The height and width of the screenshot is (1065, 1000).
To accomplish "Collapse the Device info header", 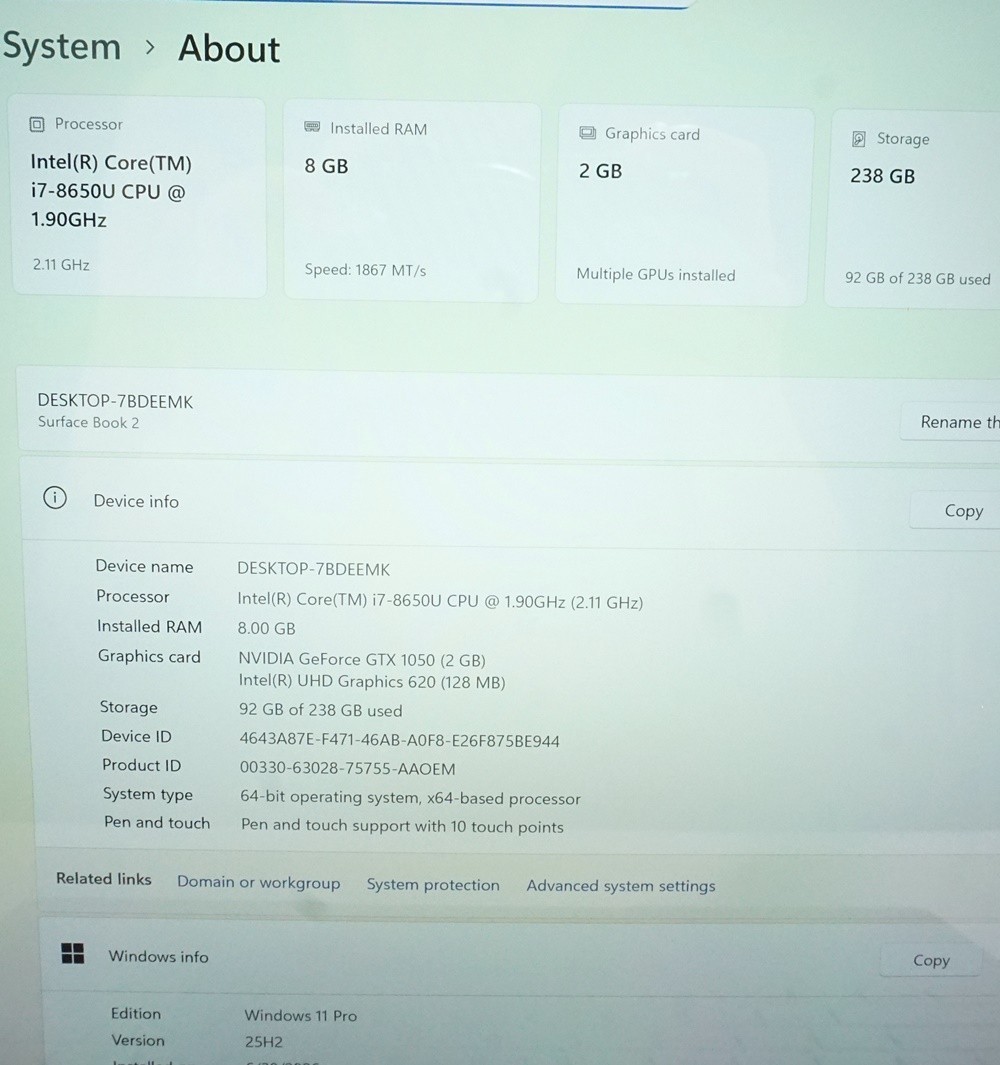I will pos(511,503).
